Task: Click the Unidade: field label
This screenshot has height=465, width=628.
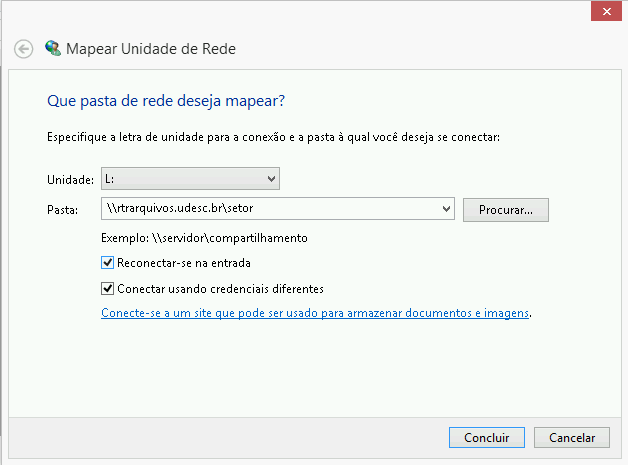Action: (70, 180)
